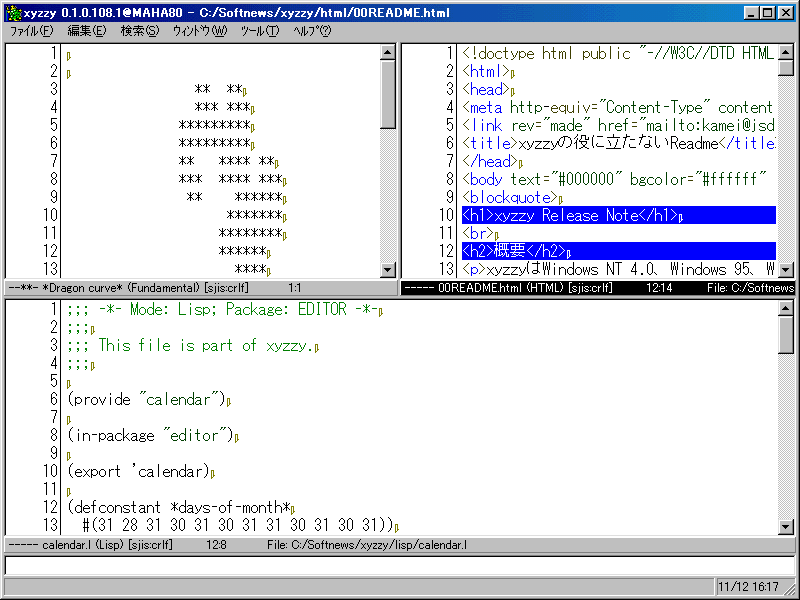Viewport: 800px width, 600px height.
Task: Click the asterisk row on line 13 of Dragon curve
Action: 250,269
